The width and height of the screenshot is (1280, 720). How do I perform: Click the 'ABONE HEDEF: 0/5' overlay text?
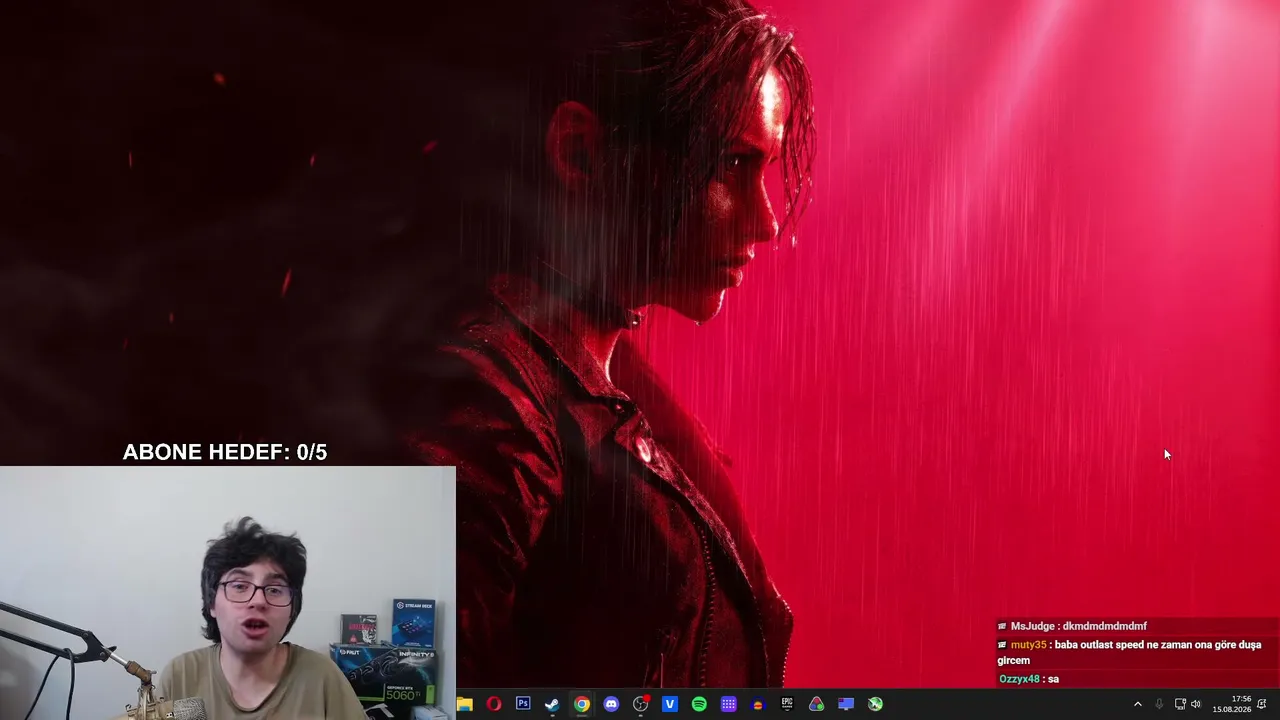tap(225, 452)
